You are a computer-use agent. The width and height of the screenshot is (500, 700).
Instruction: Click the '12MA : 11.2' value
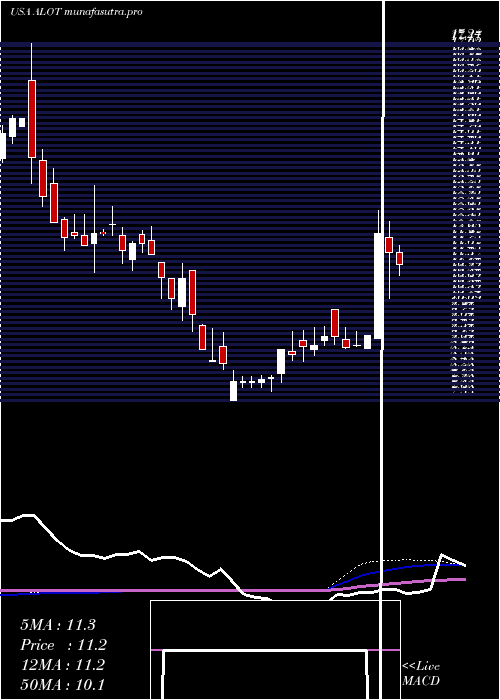pos(62,665)
